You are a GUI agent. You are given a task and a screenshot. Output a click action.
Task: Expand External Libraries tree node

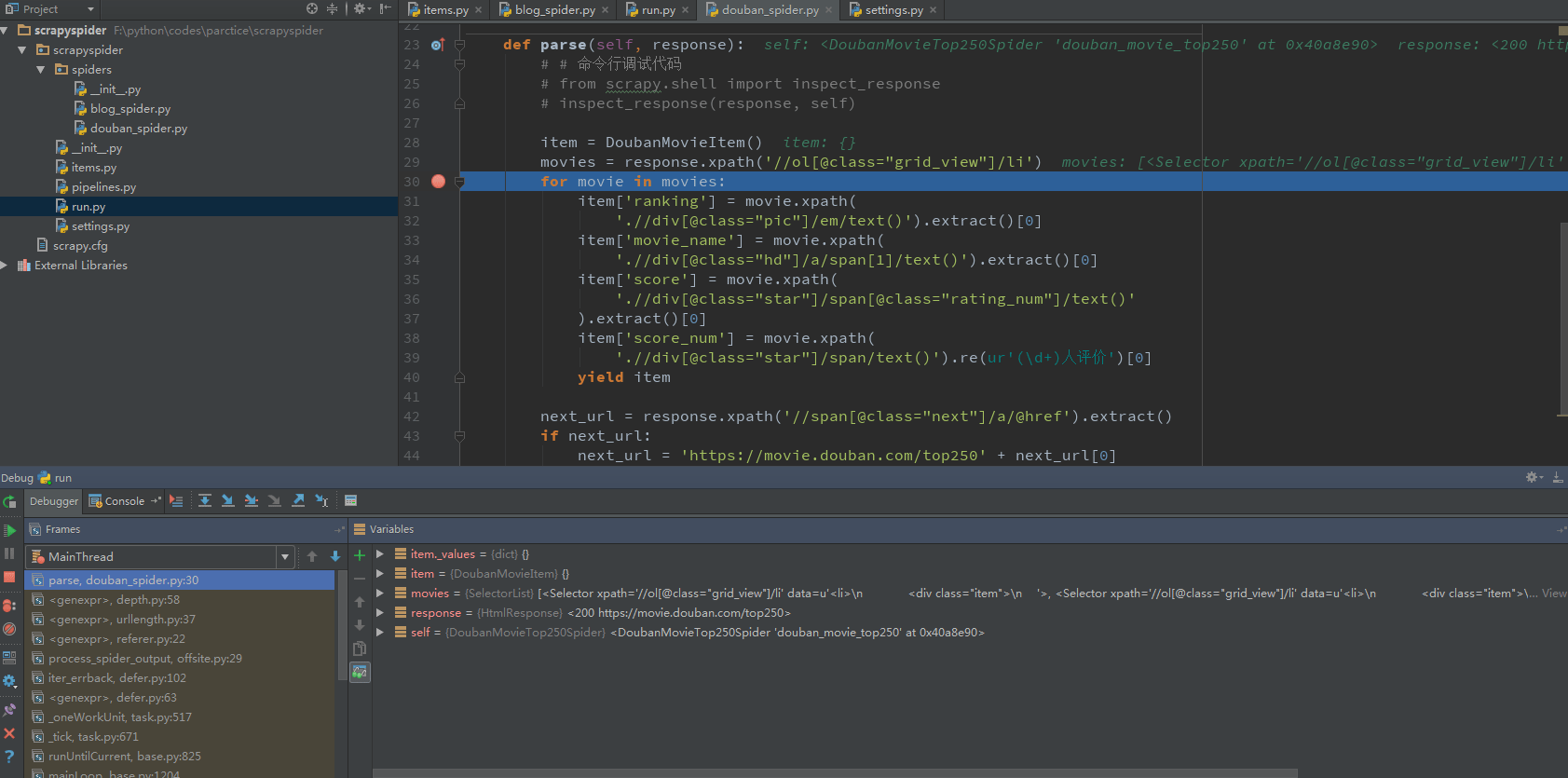coord(5,266)
